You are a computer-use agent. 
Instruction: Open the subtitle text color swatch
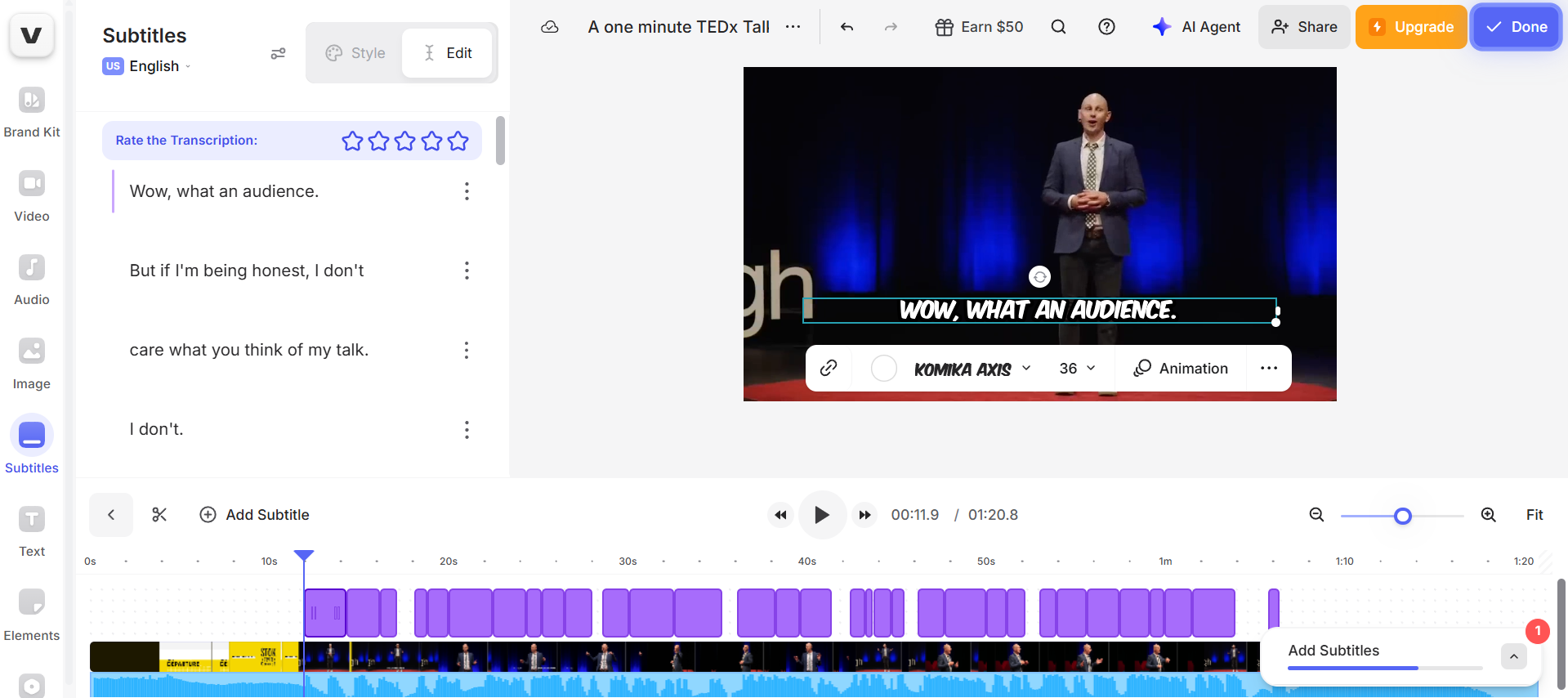[x=883, y=369]
